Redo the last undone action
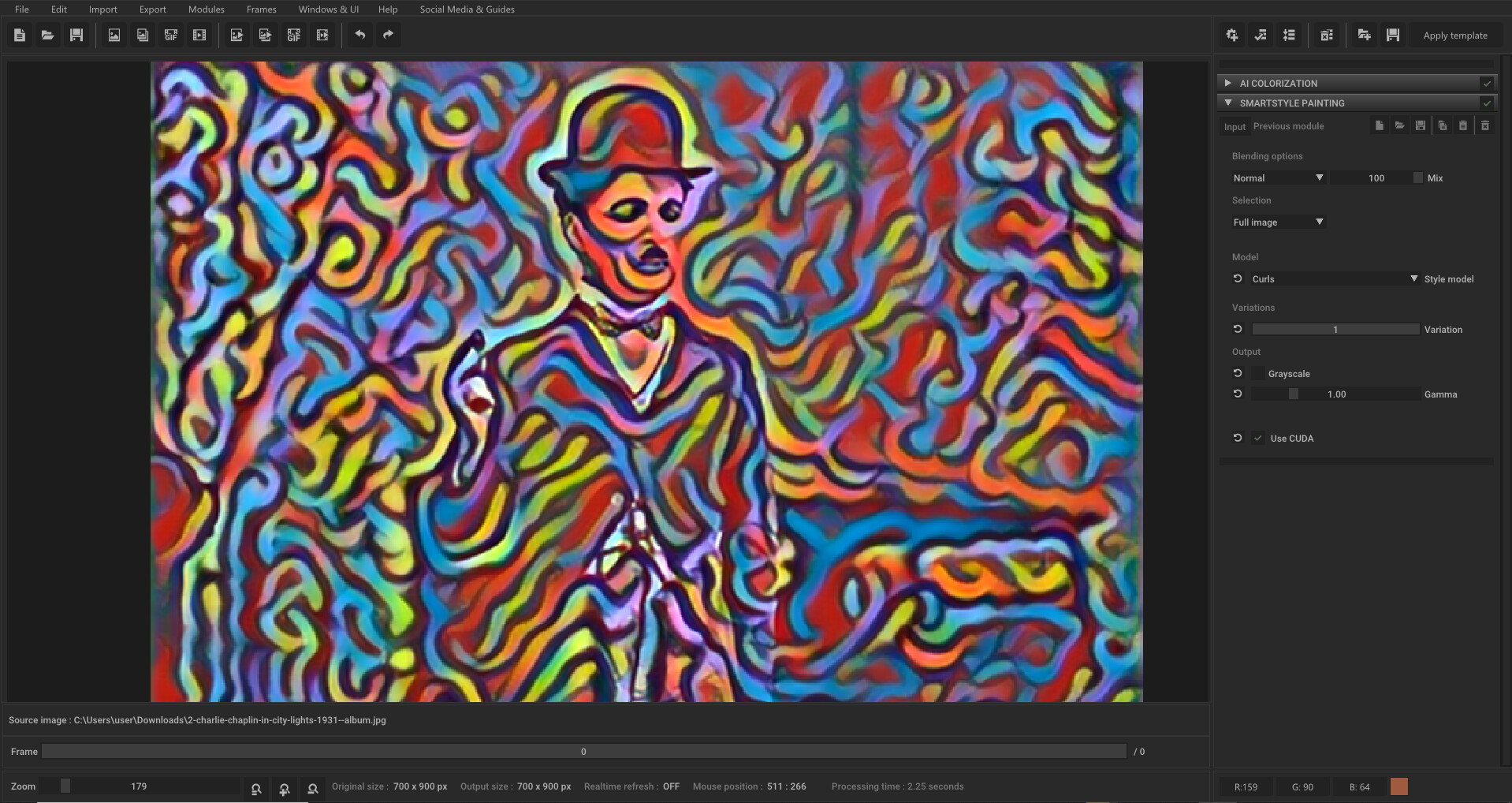 point(387,34)
